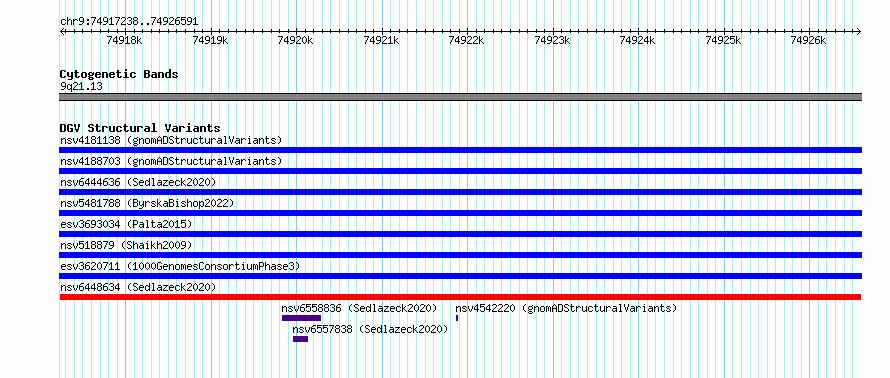Screen dimensions: 890x378
Task: Click blue bar under nsv4188703
Action: [x=460, y=171]
